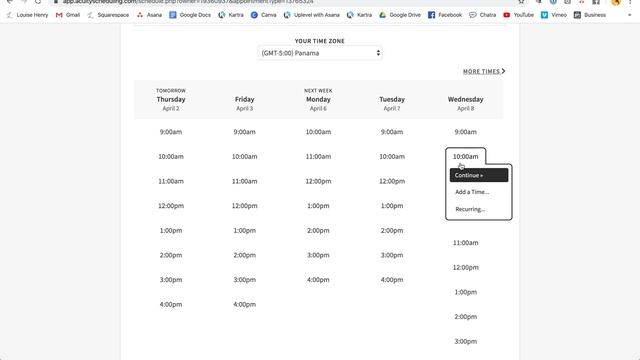Select Wednesday 9:00am slot

465,132
